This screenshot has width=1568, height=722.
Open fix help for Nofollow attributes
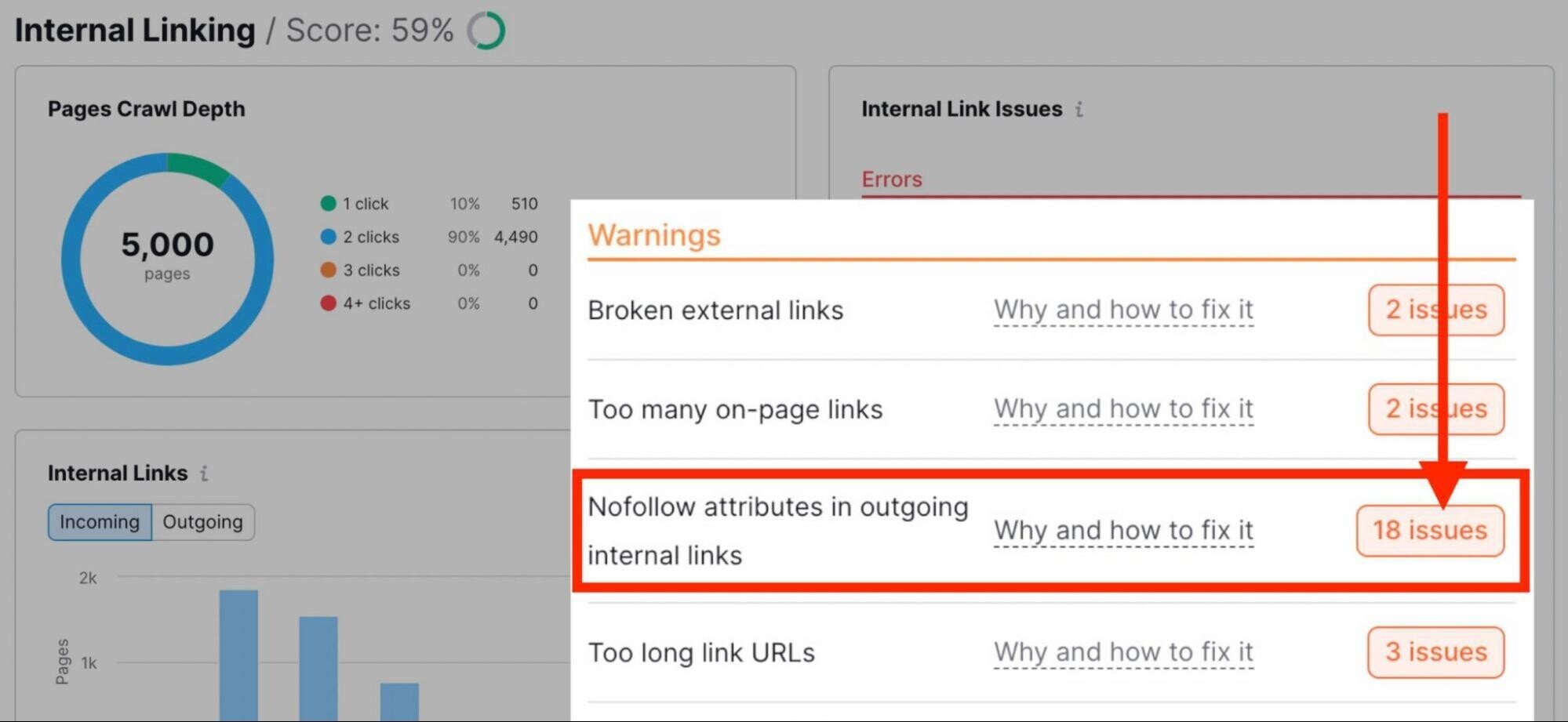click(1123, 531)
